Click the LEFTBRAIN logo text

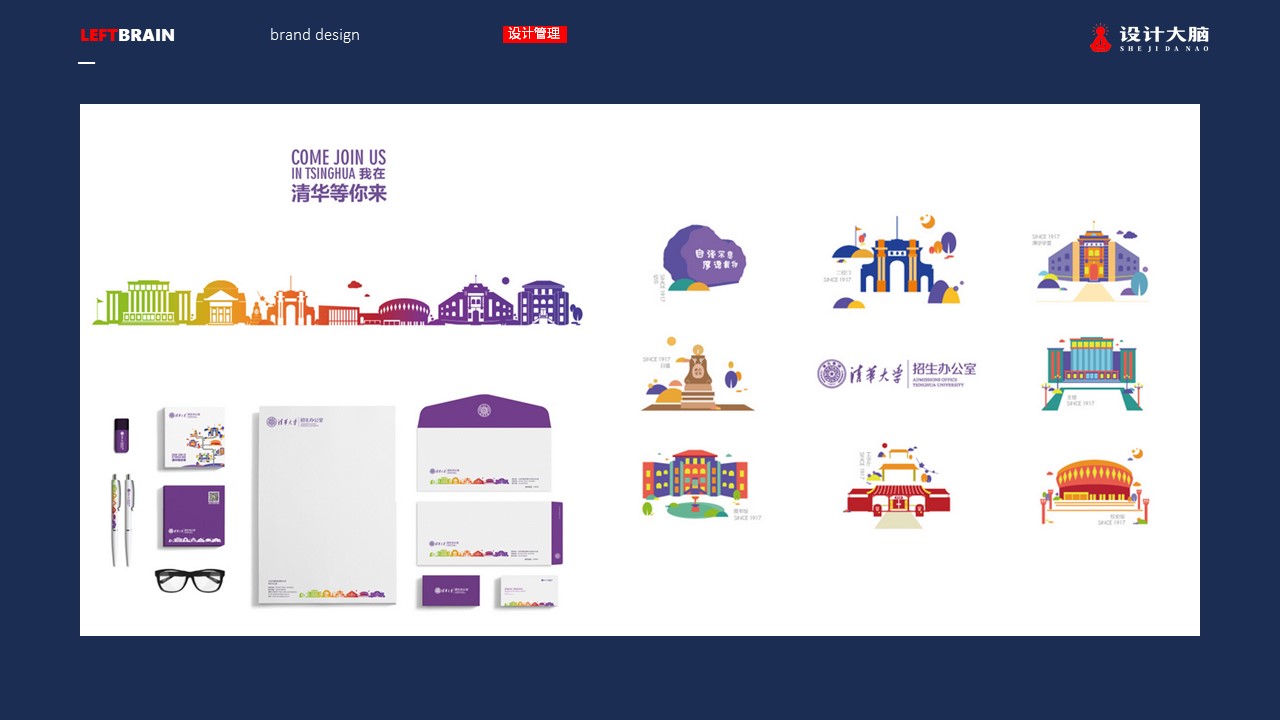coord(127,35)
